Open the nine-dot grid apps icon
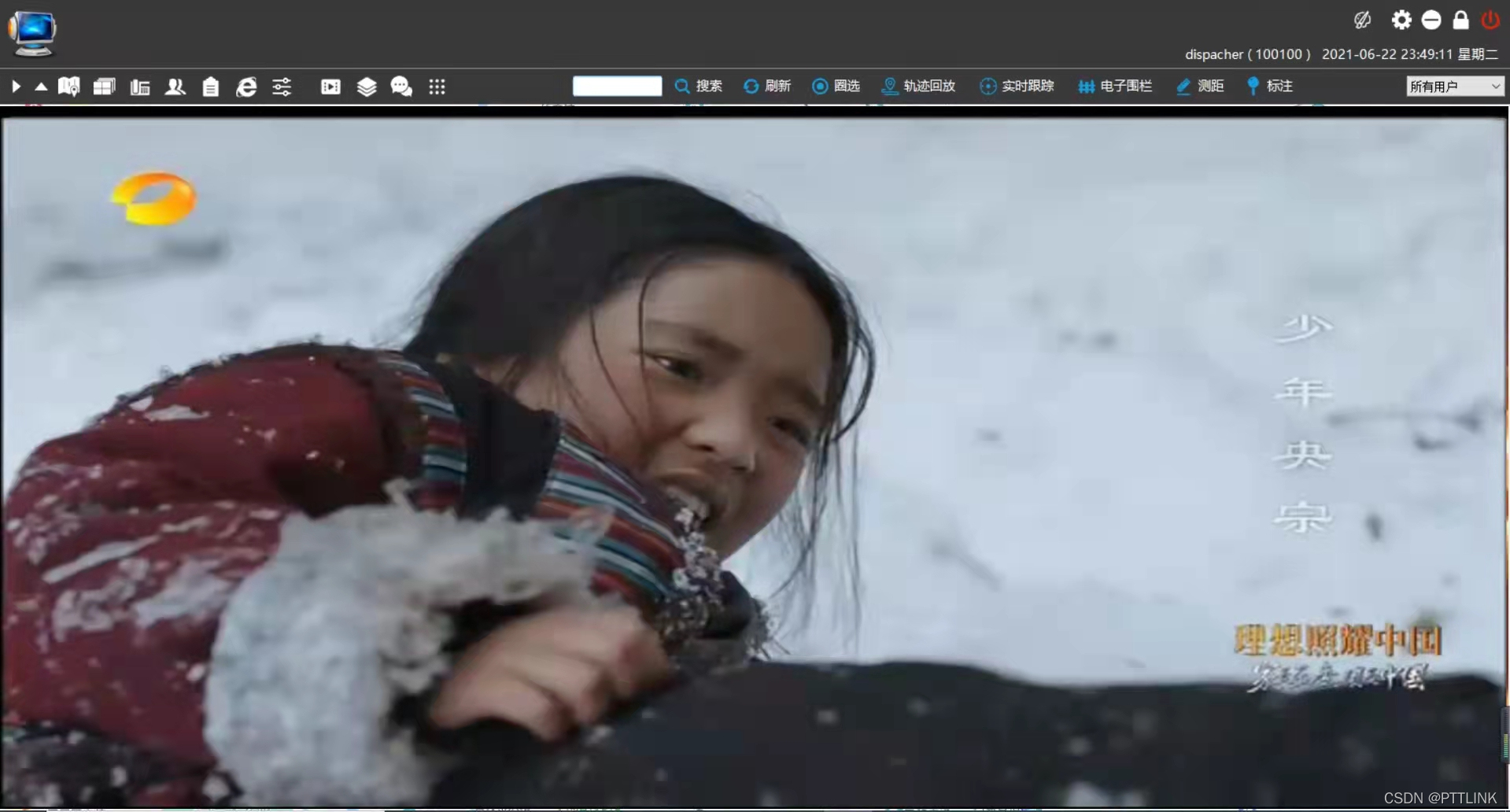 click(x=437, y=87)
